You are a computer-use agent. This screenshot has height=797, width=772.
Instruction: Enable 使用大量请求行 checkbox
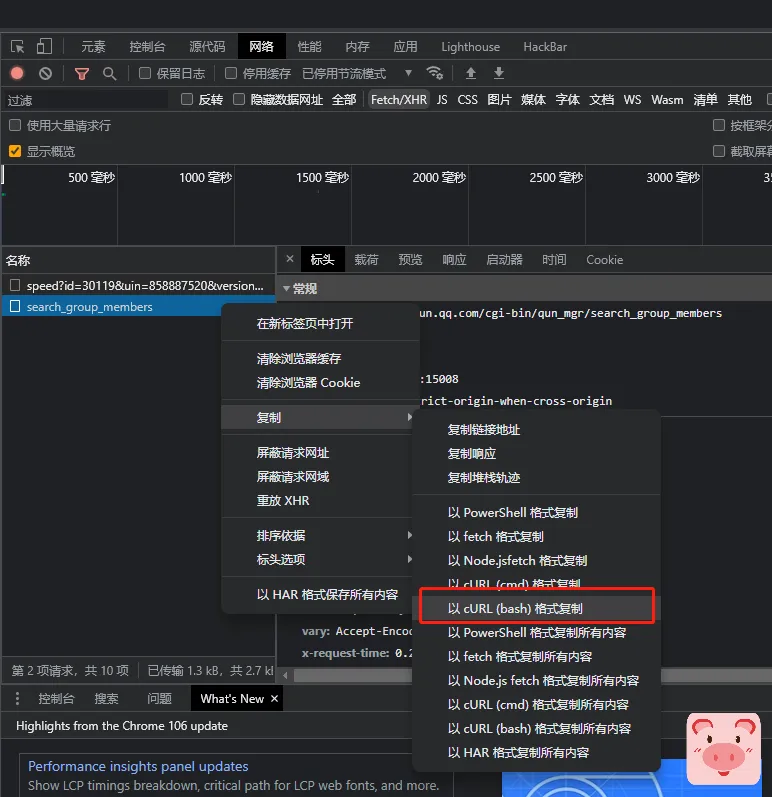15,125
